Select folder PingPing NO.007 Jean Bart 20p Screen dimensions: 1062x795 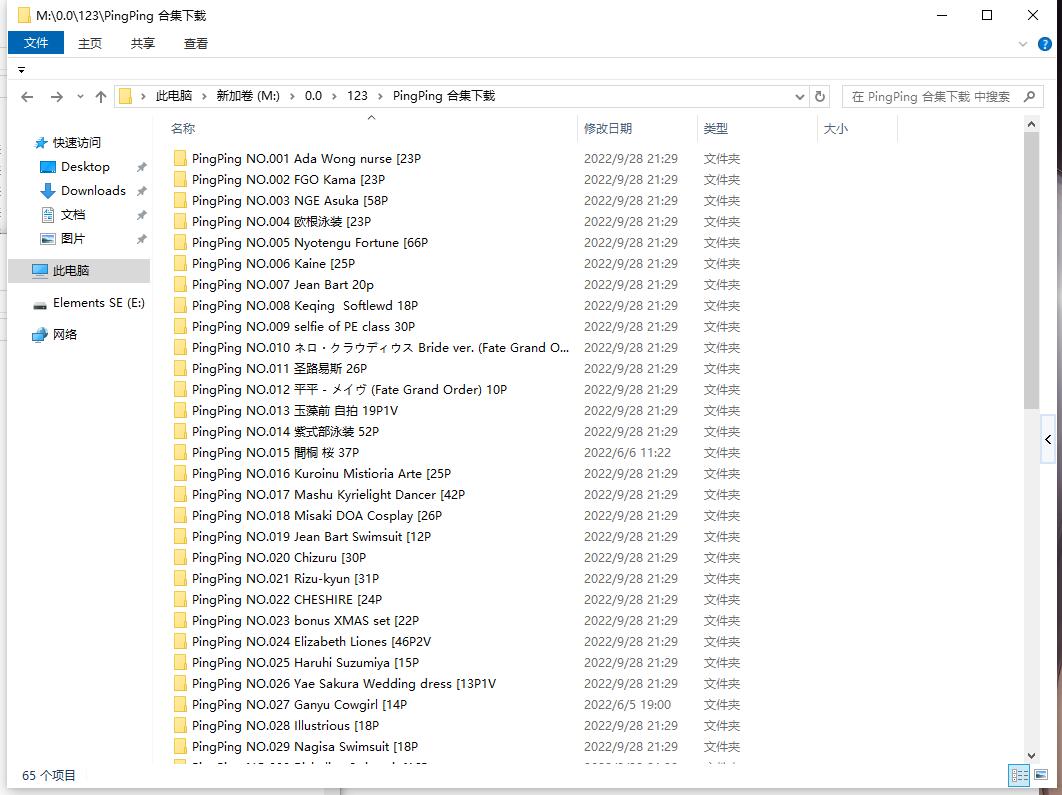pyautogui.click(x=282, y=284)
